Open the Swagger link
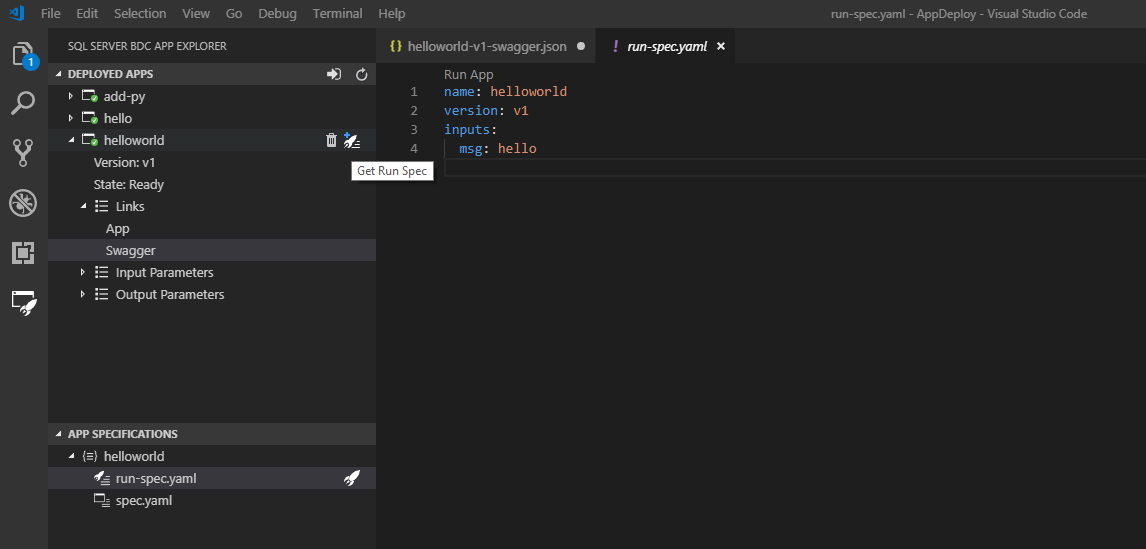This screenshot has width=1146, height=549. 131,250
